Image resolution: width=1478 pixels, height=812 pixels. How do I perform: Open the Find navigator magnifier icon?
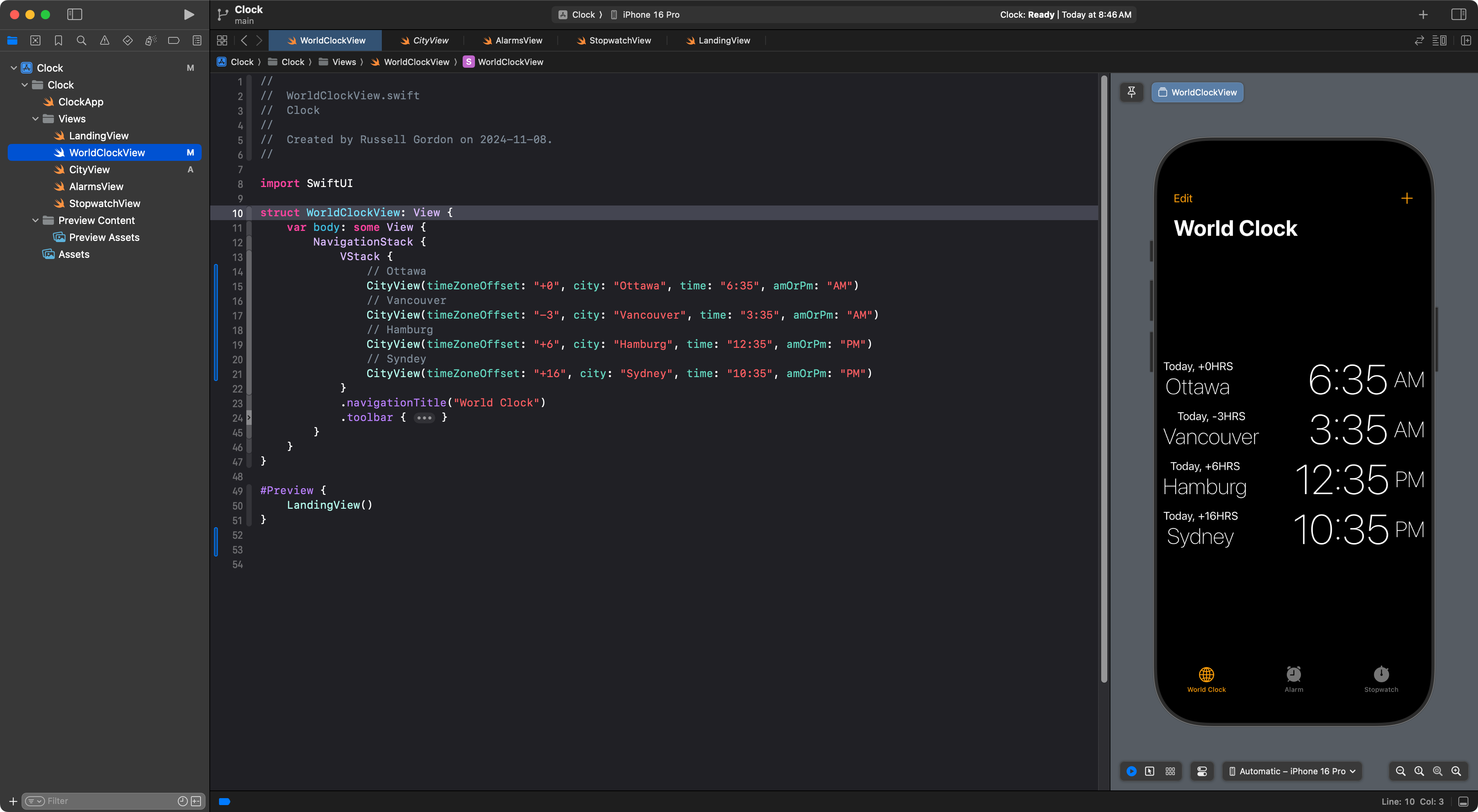82,40
